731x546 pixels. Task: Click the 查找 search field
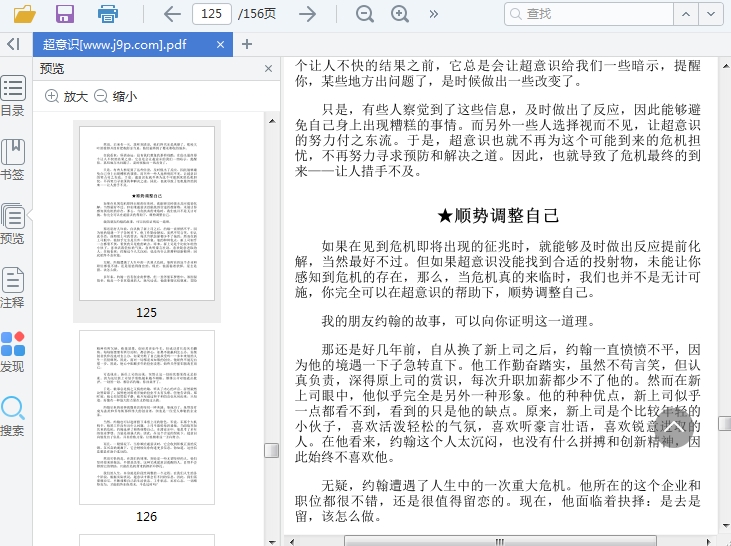coord(589,14)
